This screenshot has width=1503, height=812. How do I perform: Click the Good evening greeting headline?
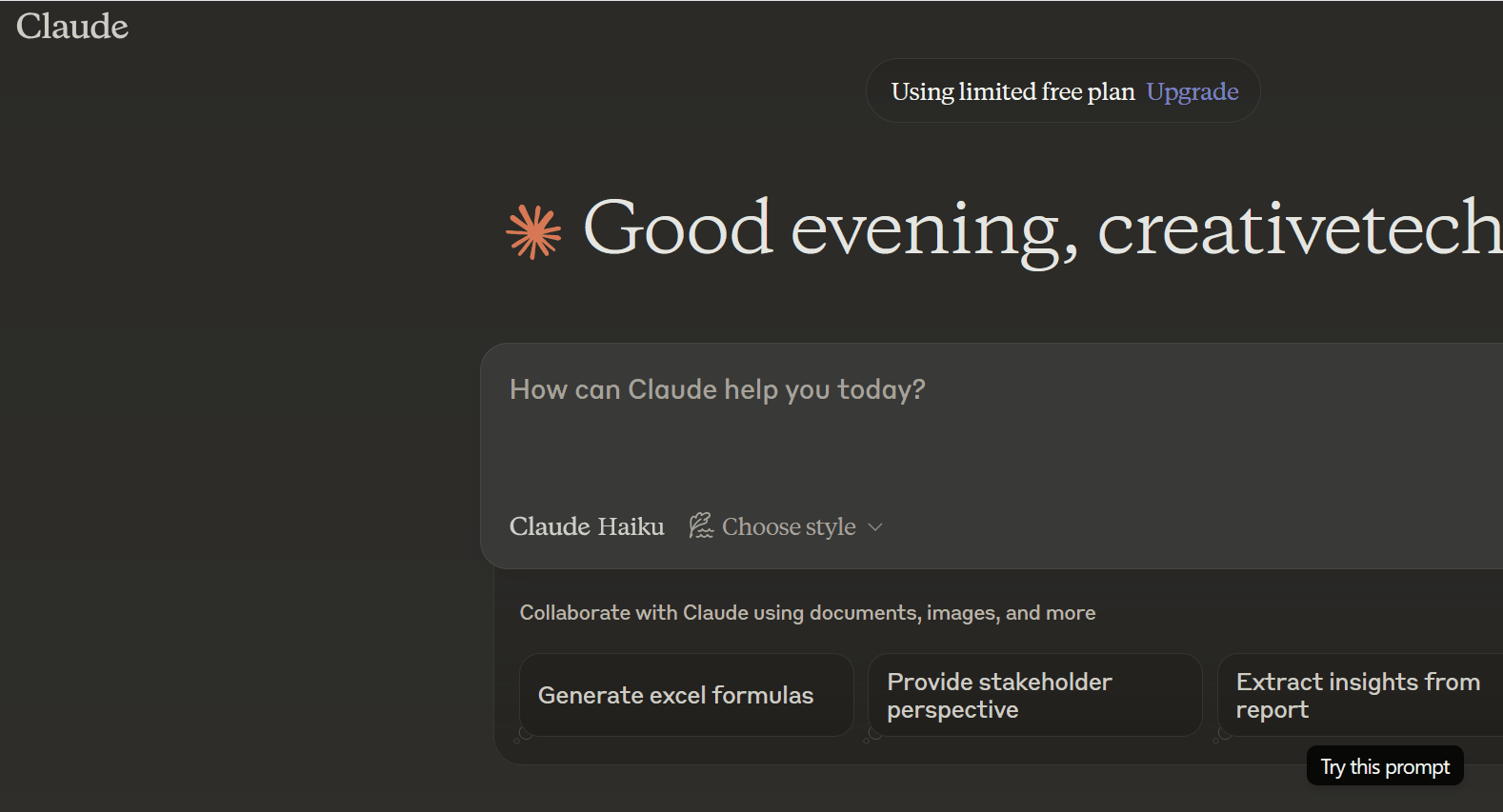click(x=829, y=228)
